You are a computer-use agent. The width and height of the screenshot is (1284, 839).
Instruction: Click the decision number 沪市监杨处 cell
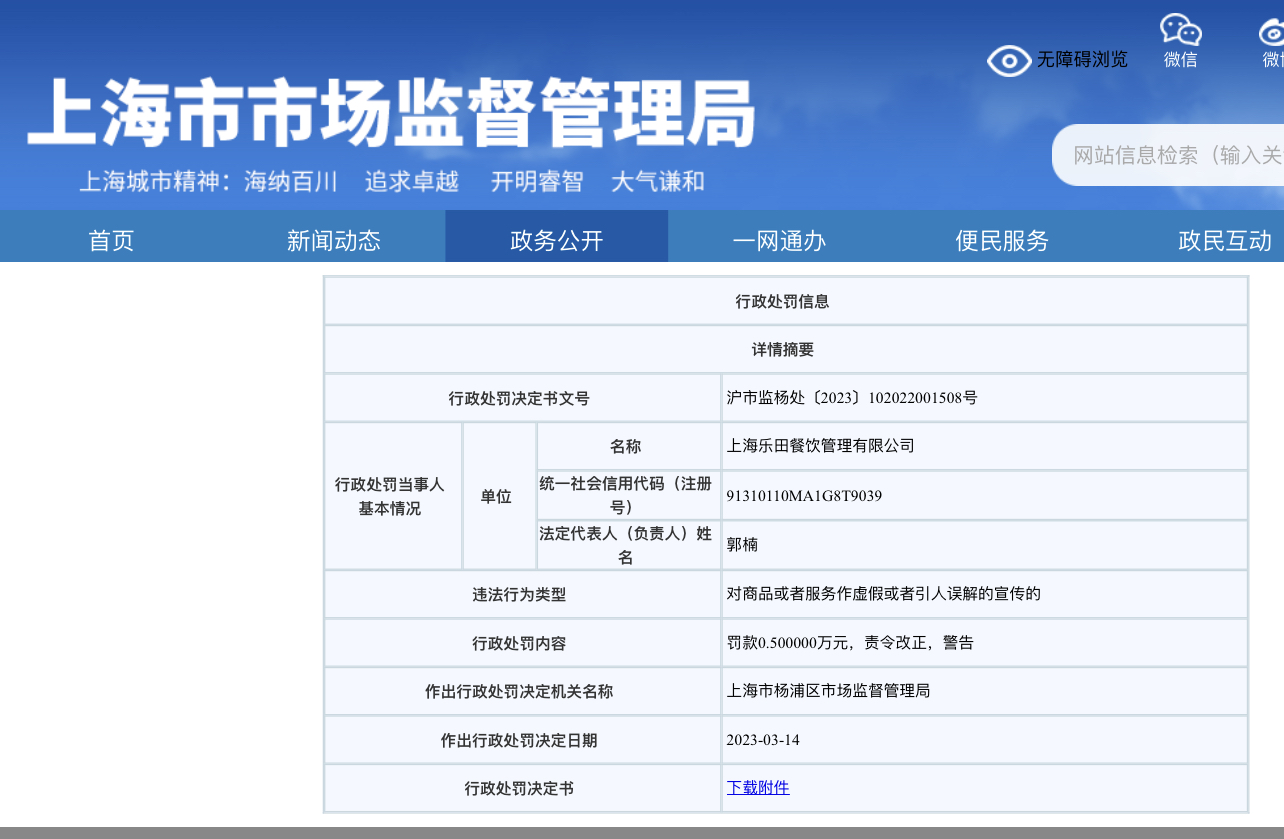pyautogui.click(x=852, y=398)
